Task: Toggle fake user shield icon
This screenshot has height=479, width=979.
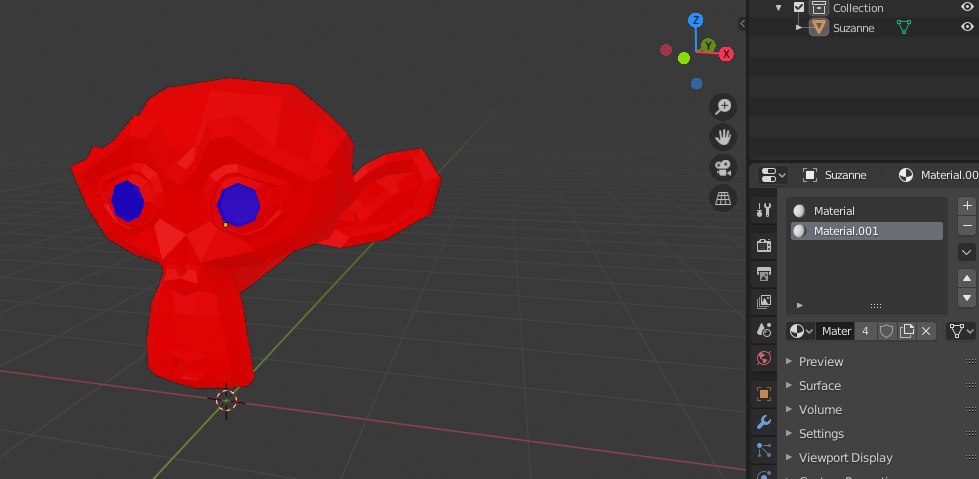Action: tap(887, 331)
